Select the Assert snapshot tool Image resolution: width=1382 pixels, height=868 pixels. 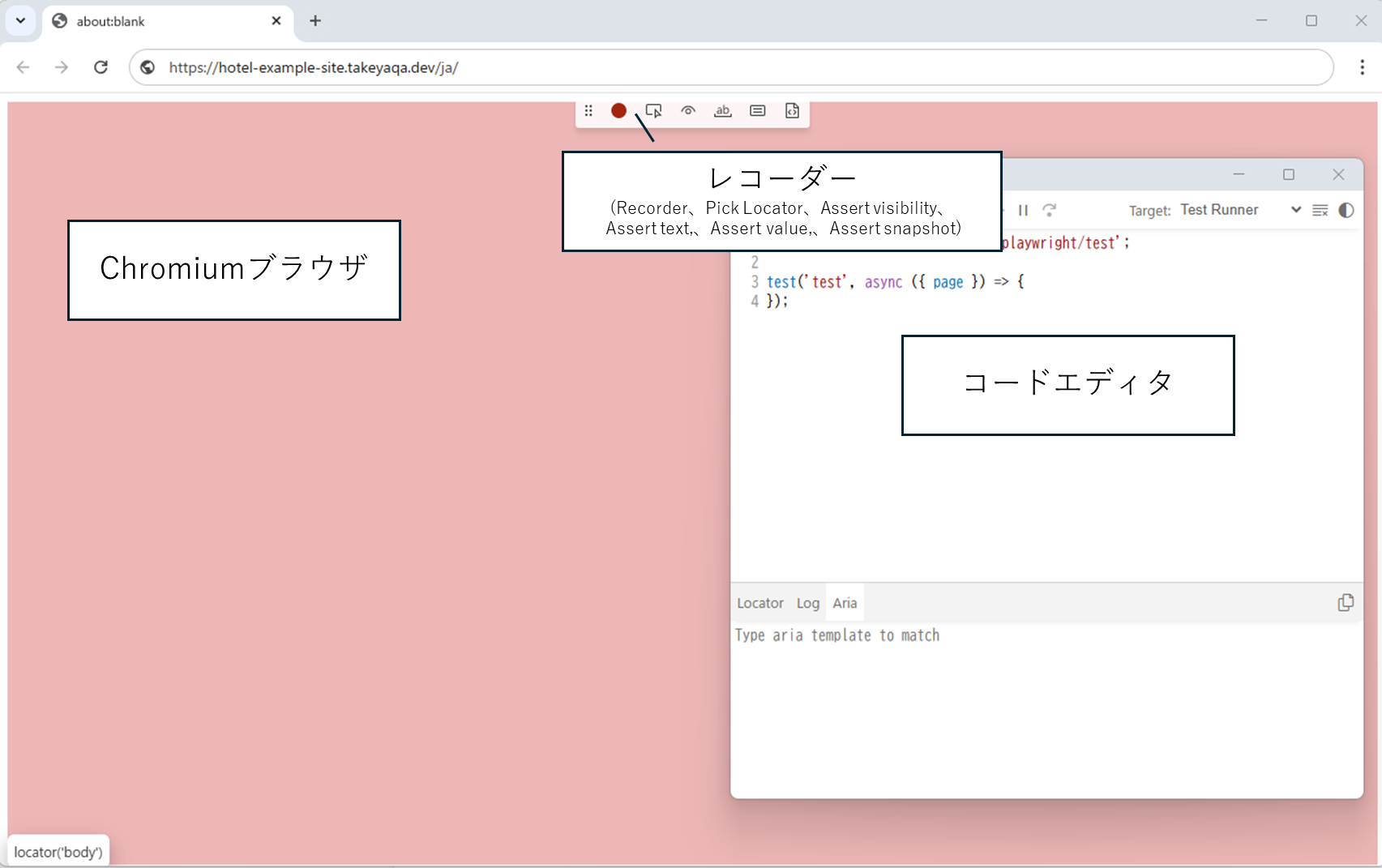tap(792, 111)
